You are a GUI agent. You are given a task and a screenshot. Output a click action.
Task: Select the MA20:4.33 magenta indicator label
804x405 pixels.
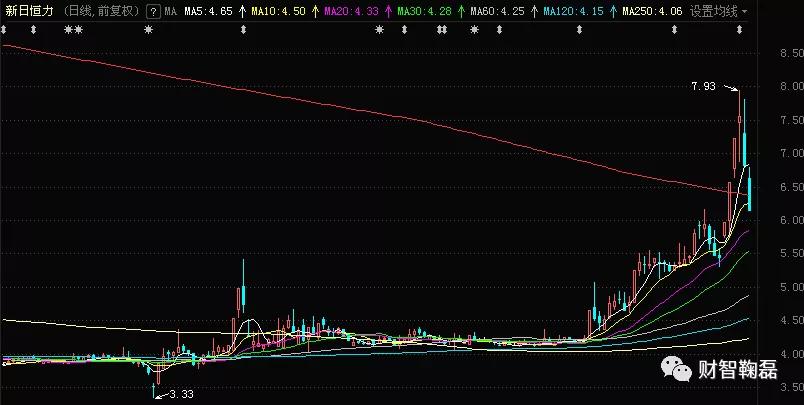(x=352, y=11)
